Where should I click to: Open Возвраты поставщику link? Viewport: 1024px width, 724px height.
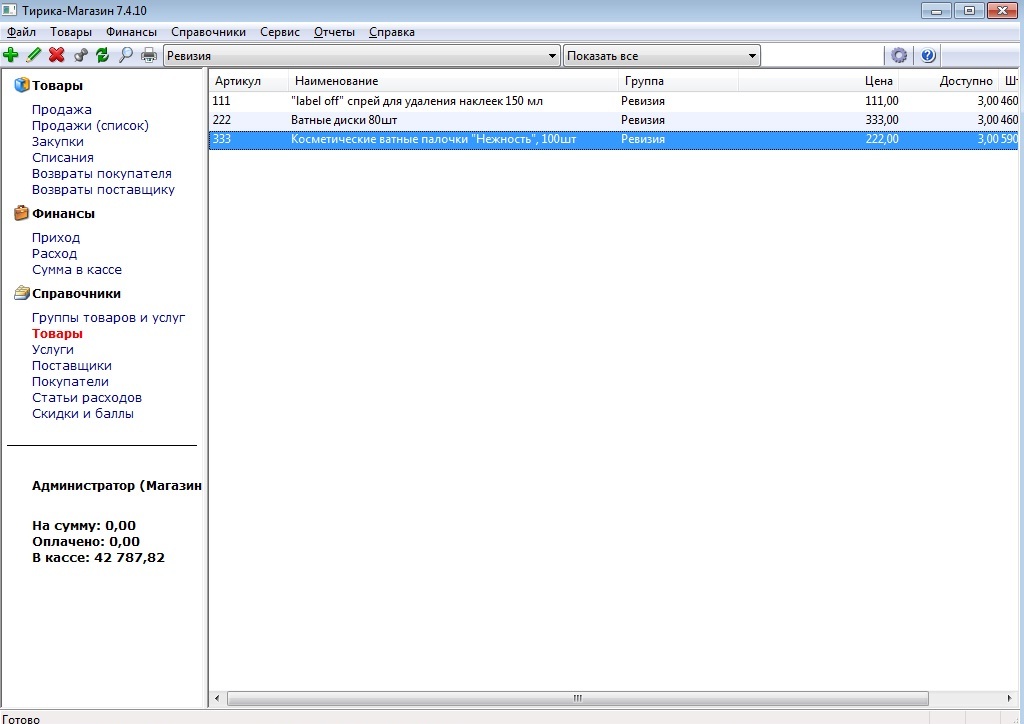103,189
